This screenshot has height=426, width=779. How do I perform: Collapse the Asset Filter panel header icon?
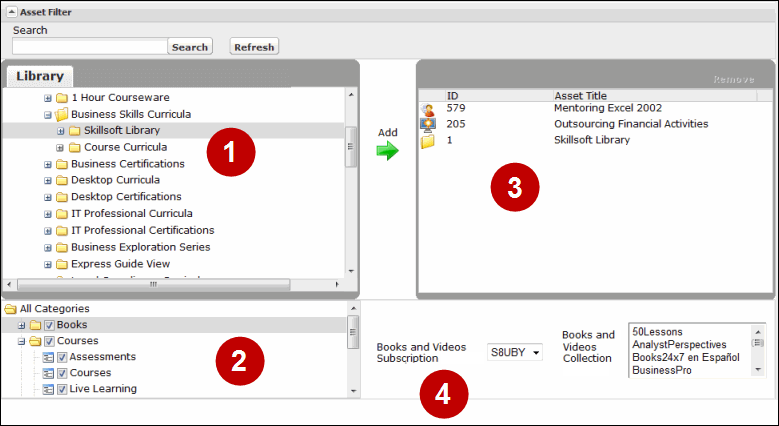click(12, 13)
